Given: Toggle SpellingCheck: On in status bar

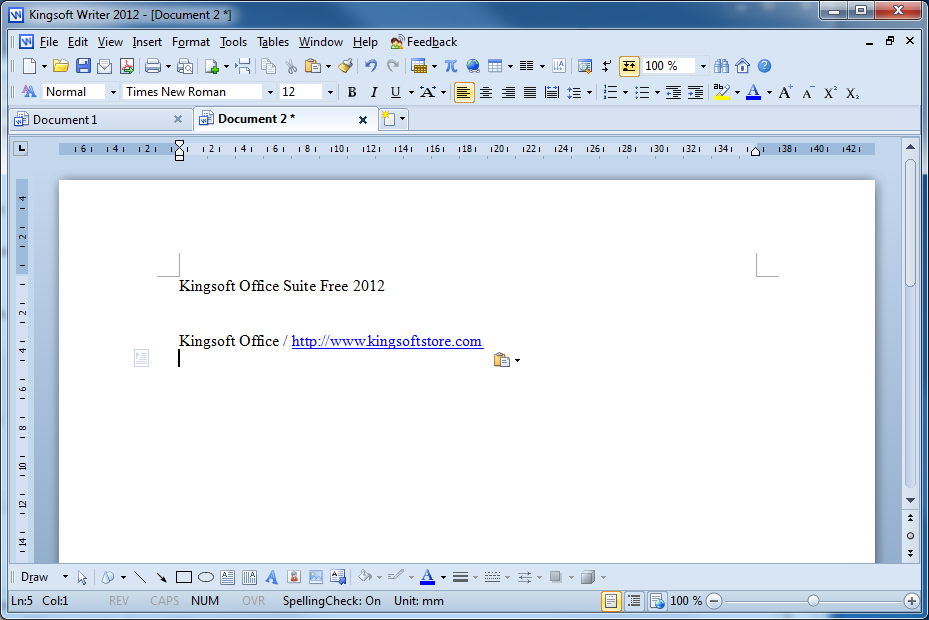Looking at the screenshot, I should [332, 601].
